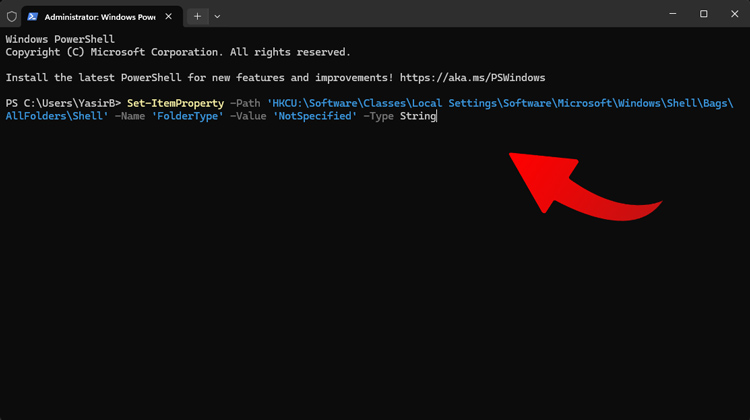Click the -Name parameter text

[x=130, y=116]
